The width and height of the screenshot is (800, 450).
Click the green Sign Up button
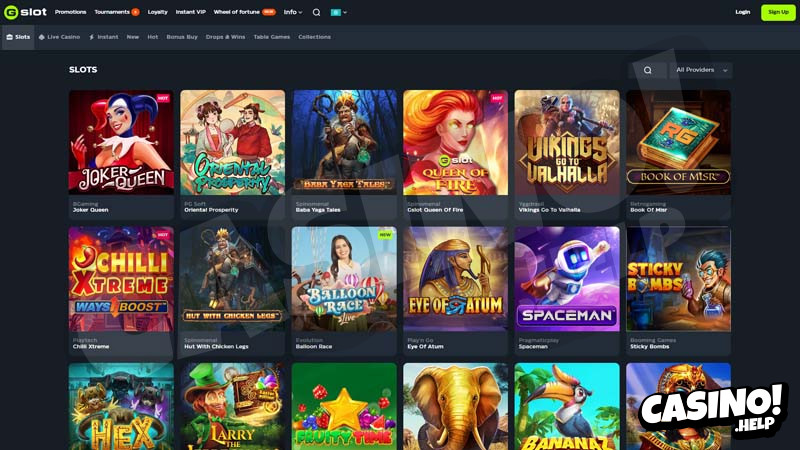pyautogui.click(x=778, y=12)
